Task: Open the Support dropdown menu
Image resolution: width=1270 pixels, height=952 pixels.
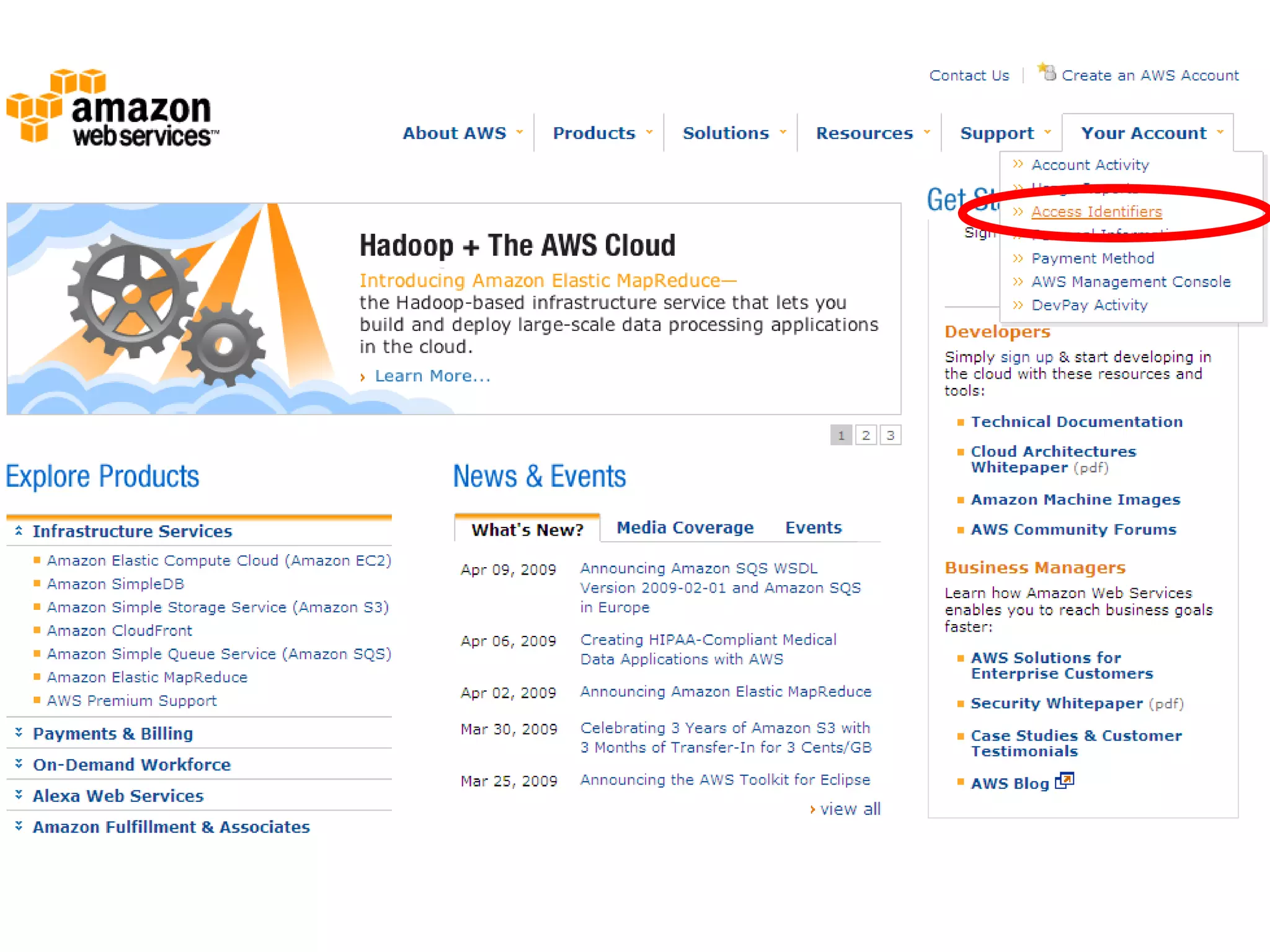Action: [x=1006, y=133]
